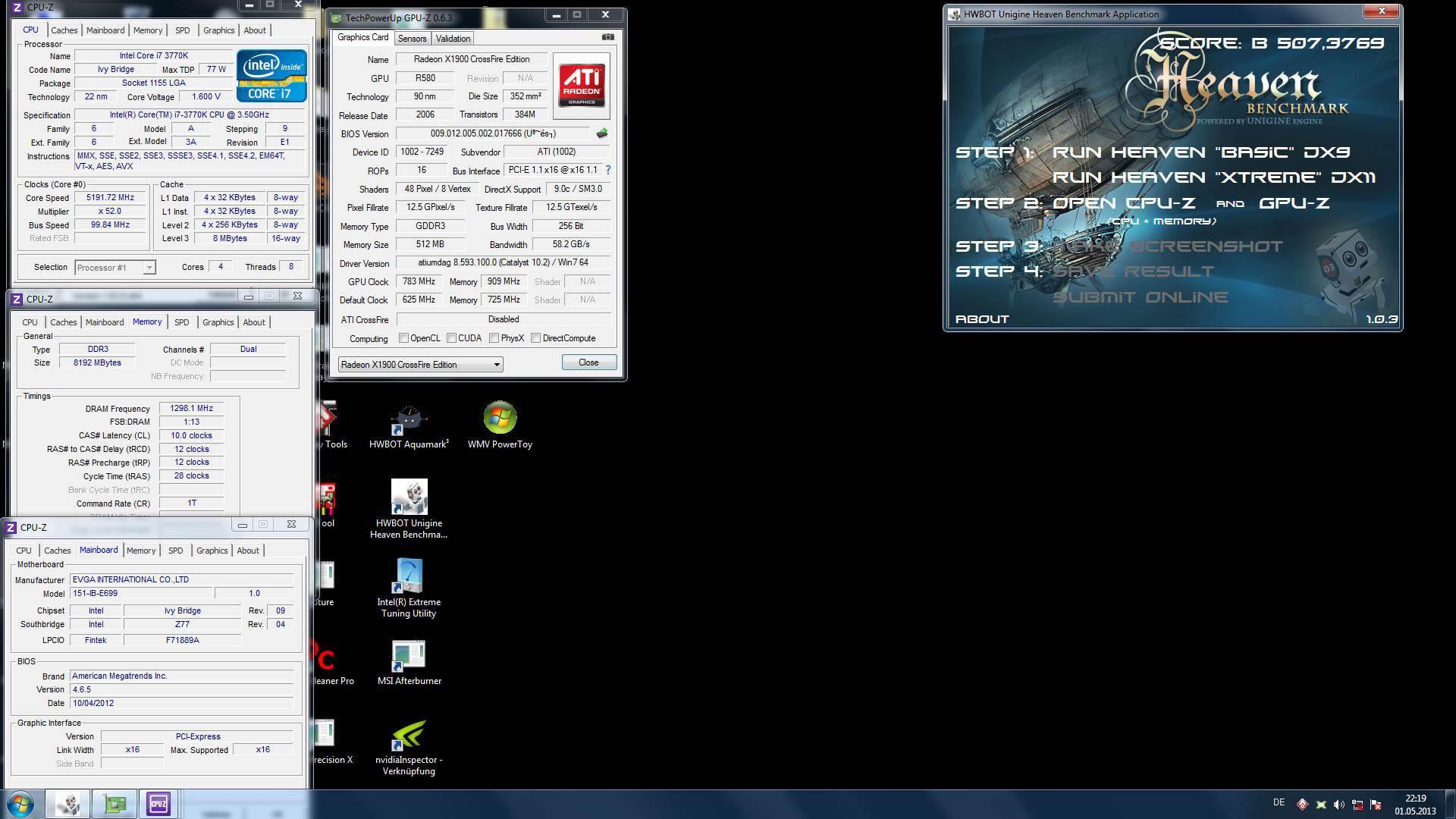This screenshot has width=1456, height=819.
Task: Click the Windows Start orb
Action: [20, 804]
